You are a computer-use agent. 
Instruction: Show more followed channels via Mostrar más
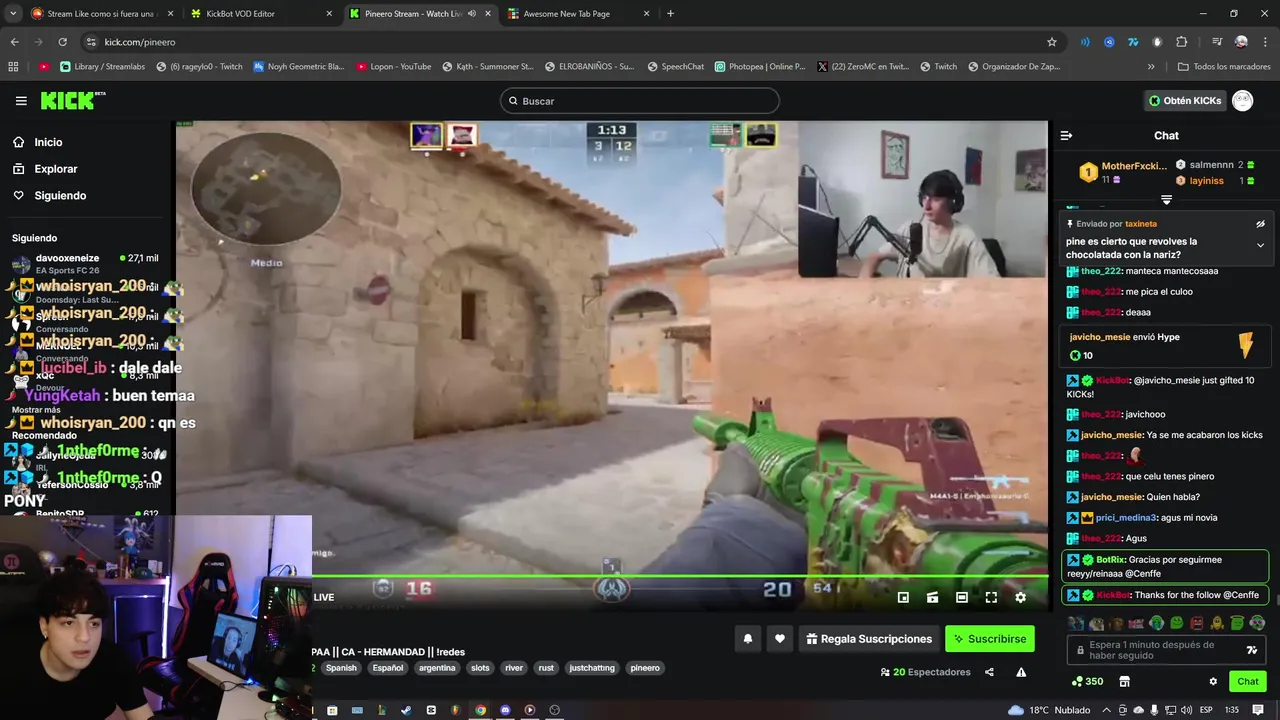tap(36, 410)
